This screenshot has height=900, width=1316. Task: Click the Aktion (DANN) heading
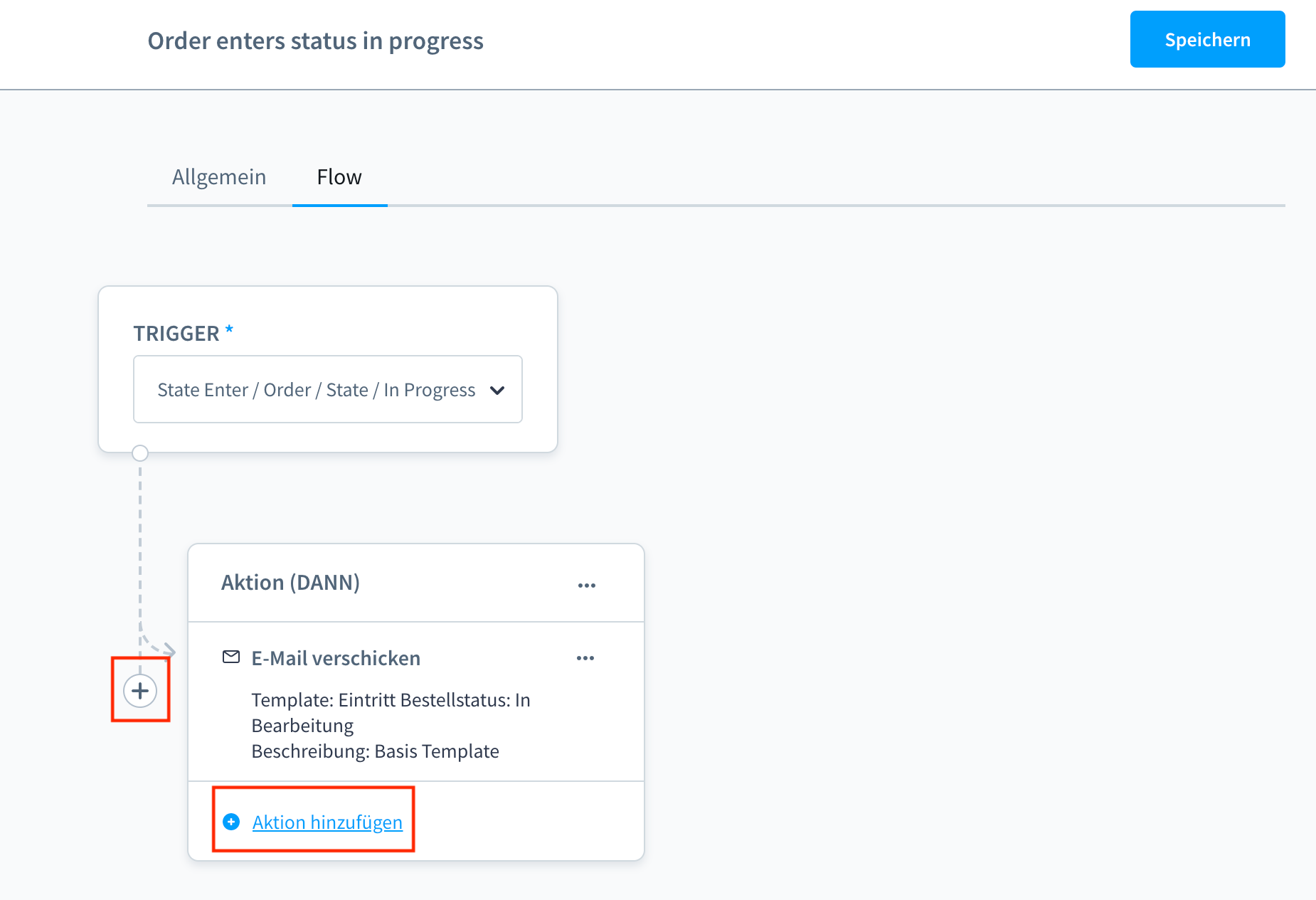coord(290,583)
